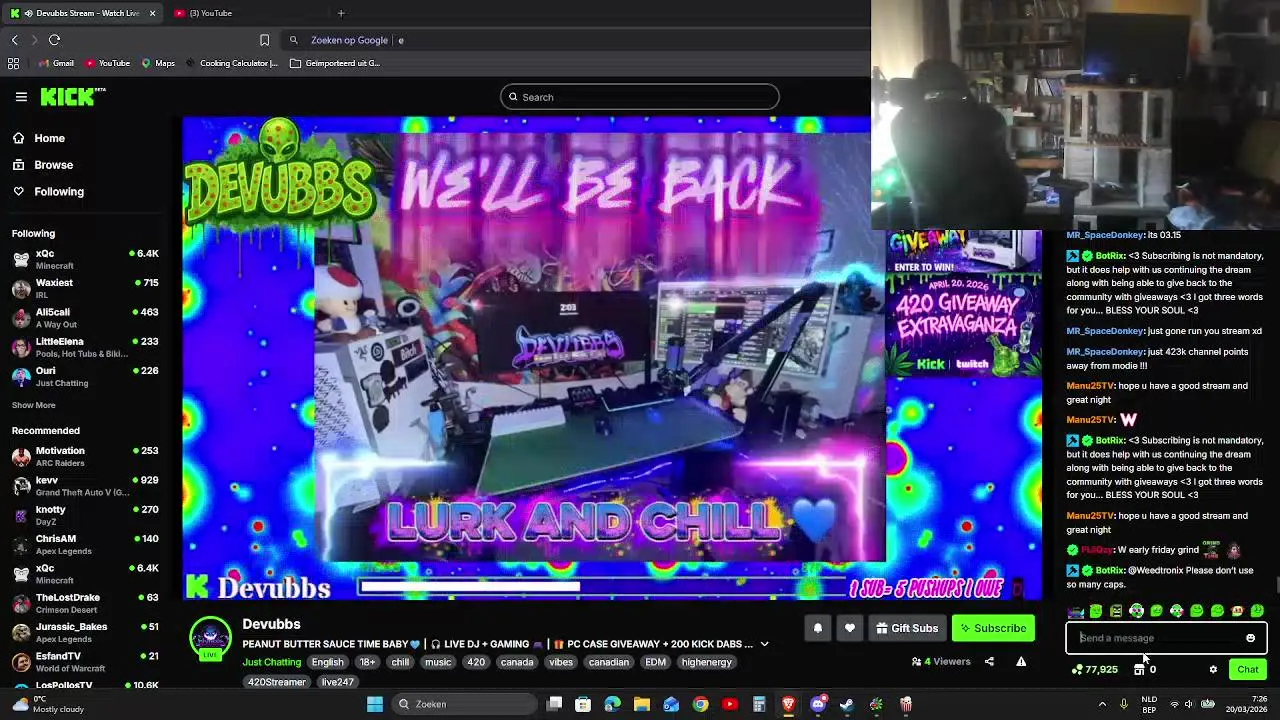Click Devubbs profile avatar

pyautogui.click(x=210, y=639)
